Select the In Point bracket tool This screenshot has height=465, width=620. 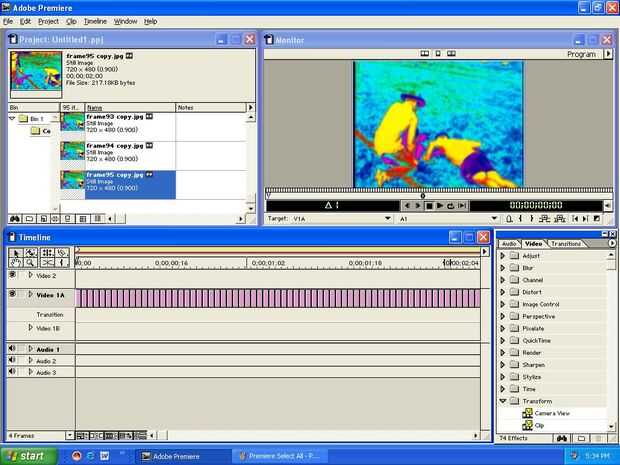[62, 263]
